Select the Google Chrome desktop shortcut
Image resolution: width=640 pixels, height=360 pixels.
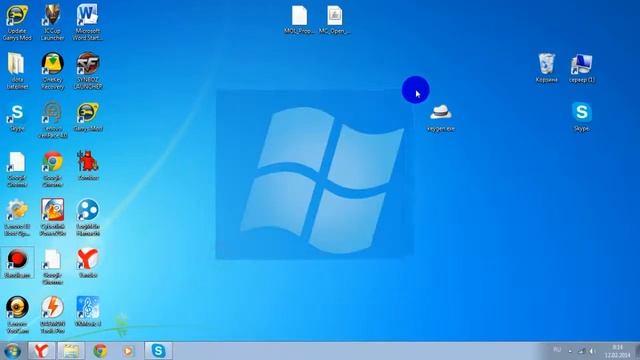tap(52, 169)
